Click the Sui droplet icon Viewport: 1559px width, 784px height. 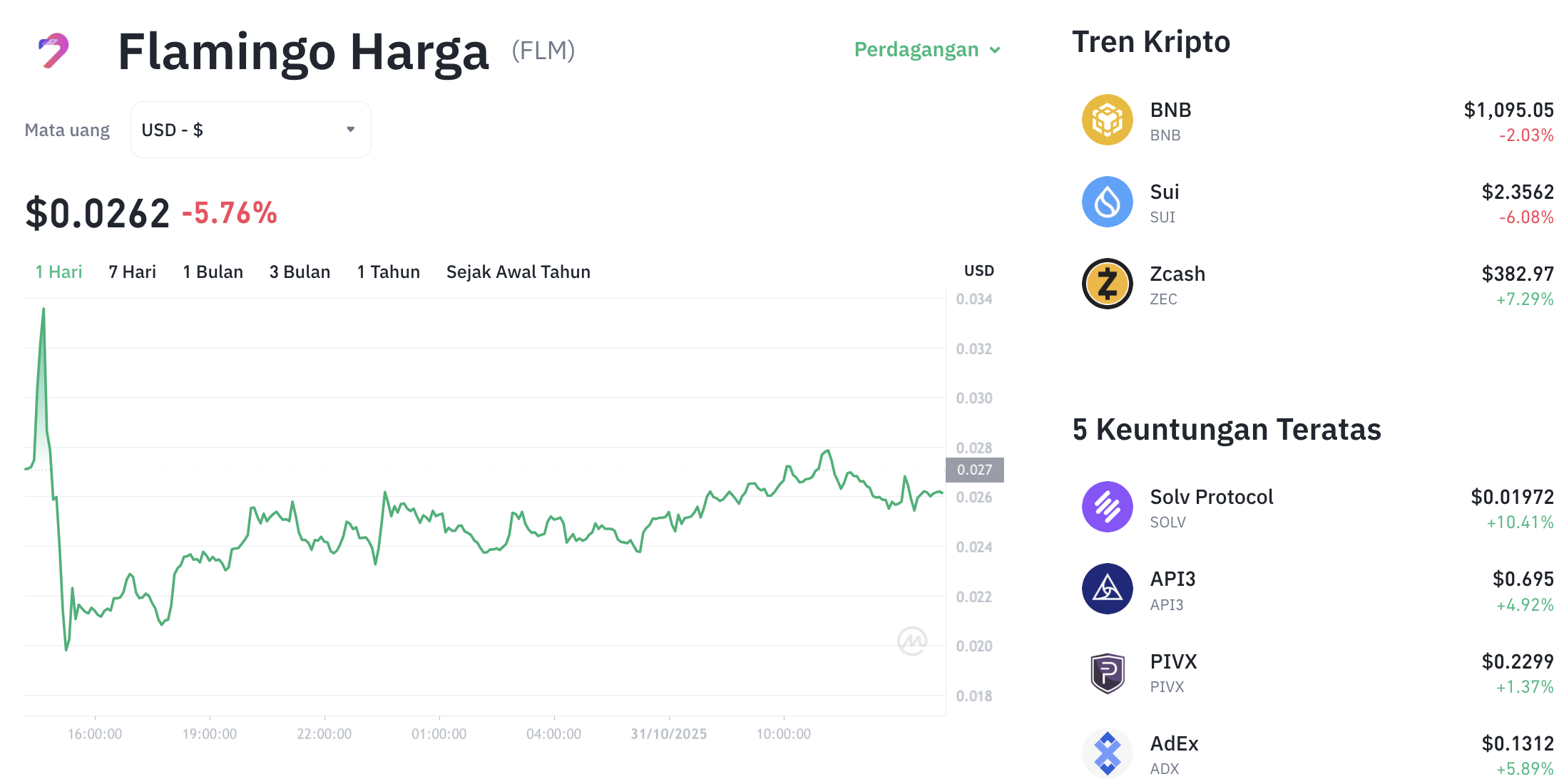[x=1107, y=202]
